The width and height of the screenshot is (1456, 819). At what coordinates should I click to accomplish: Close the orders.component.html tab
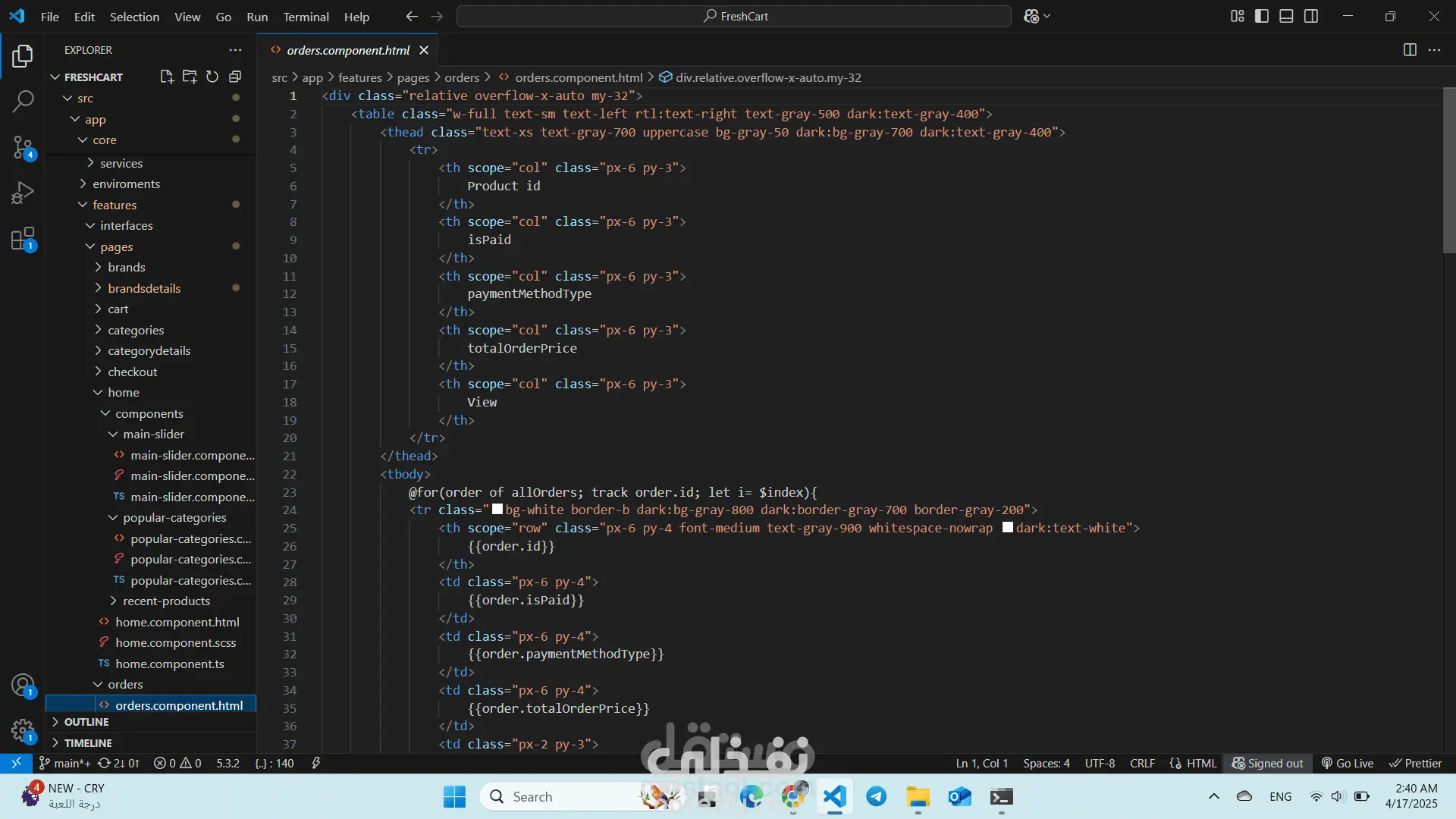tap(424, 50)
